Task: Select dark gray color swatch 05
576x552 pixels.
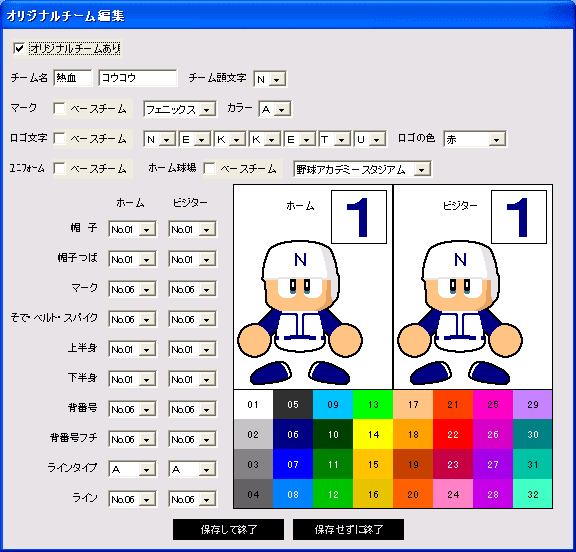Action: tap(293, 404)
